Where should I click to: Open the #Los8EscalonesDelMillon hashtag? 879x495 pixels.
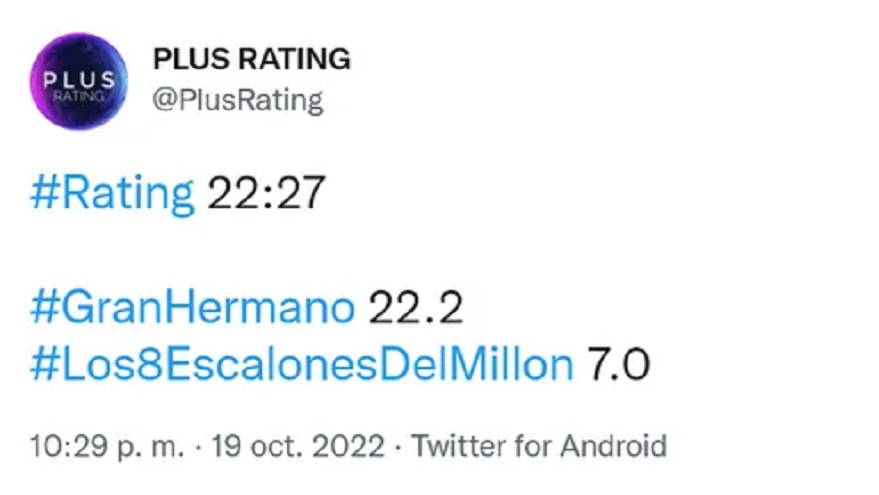301,364
